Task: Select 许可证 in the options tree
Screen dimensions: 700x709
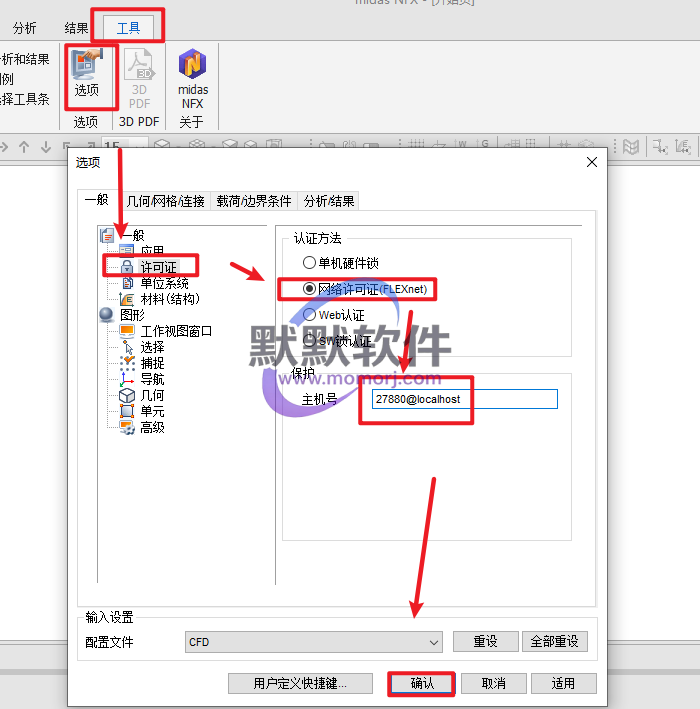Action: coord(157,267)
